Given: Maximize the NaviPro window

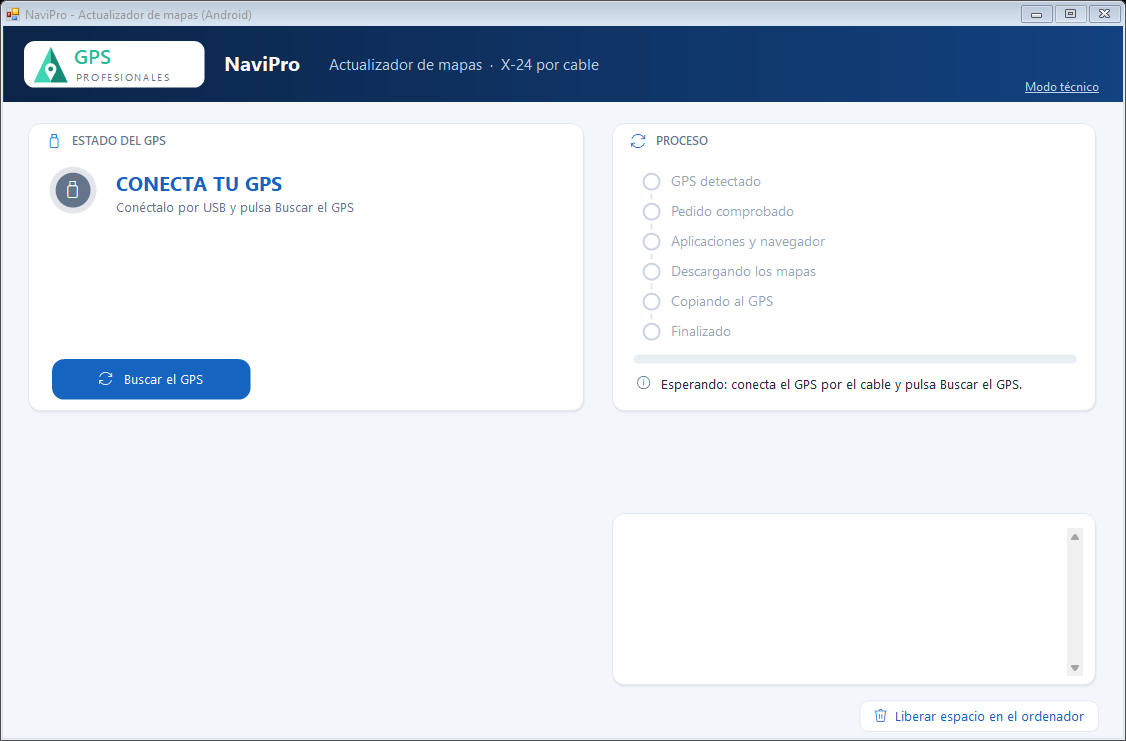Looking at the screenshot, I should 1070,14.
